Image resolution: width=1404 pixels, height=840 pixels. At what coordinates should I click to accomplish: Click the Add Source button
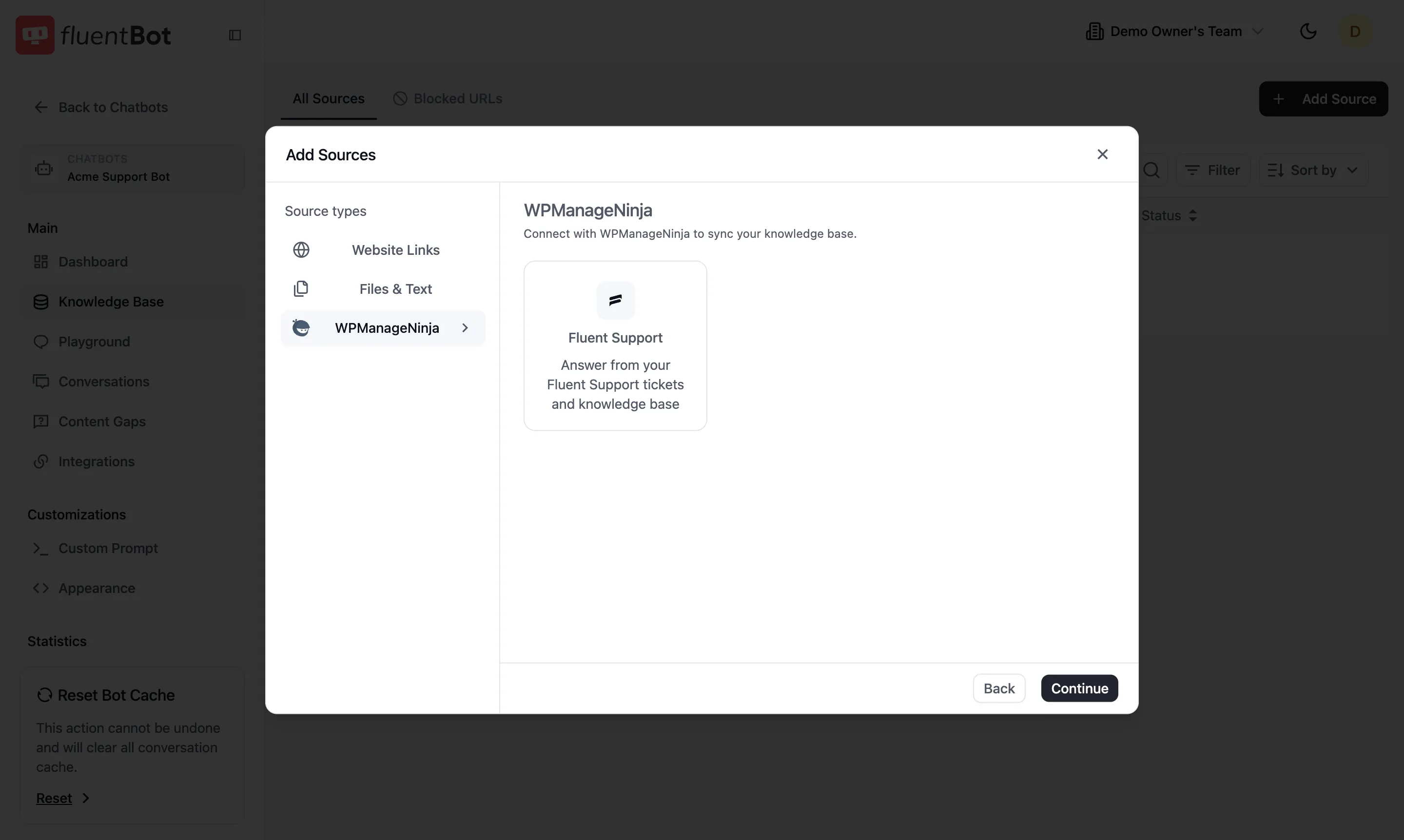tap(1323, 99)
